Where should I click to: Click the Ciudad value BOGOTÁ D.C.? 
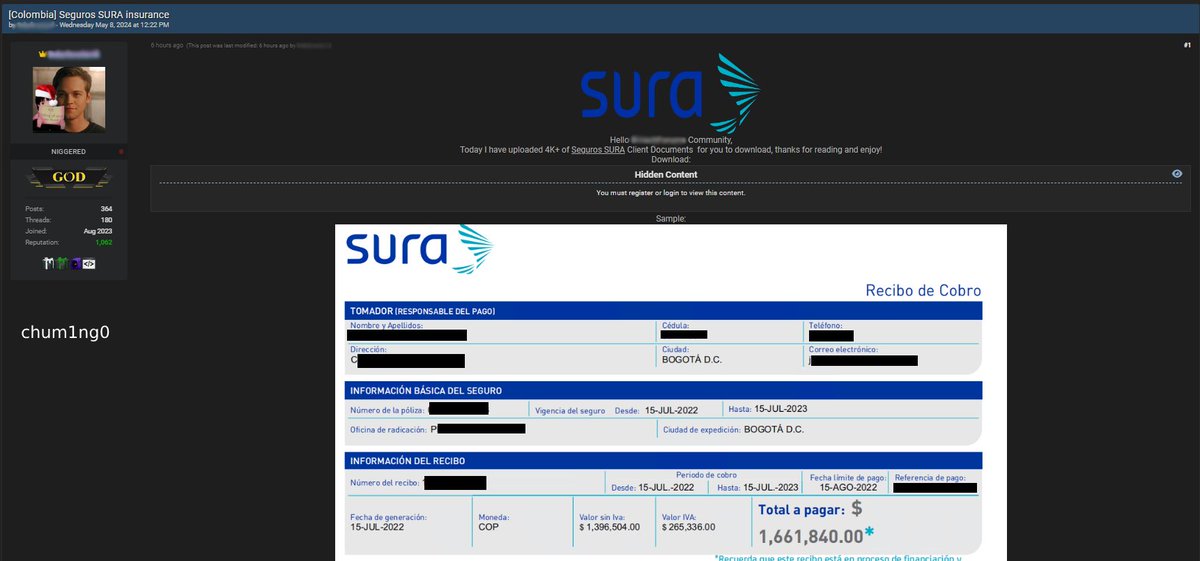coord(692,360)
